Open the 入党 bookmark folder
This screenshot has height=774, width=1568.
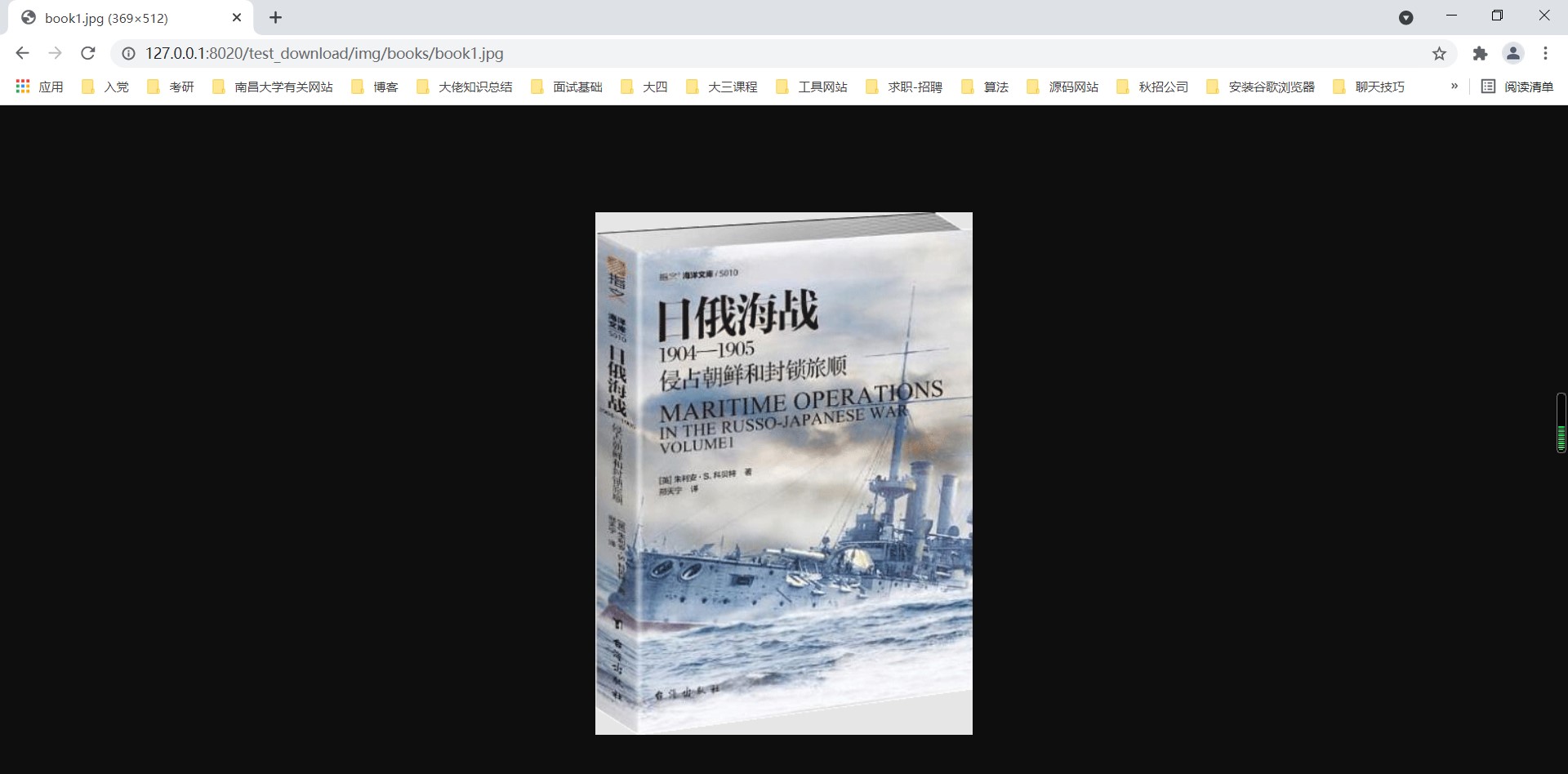(105, 87)
